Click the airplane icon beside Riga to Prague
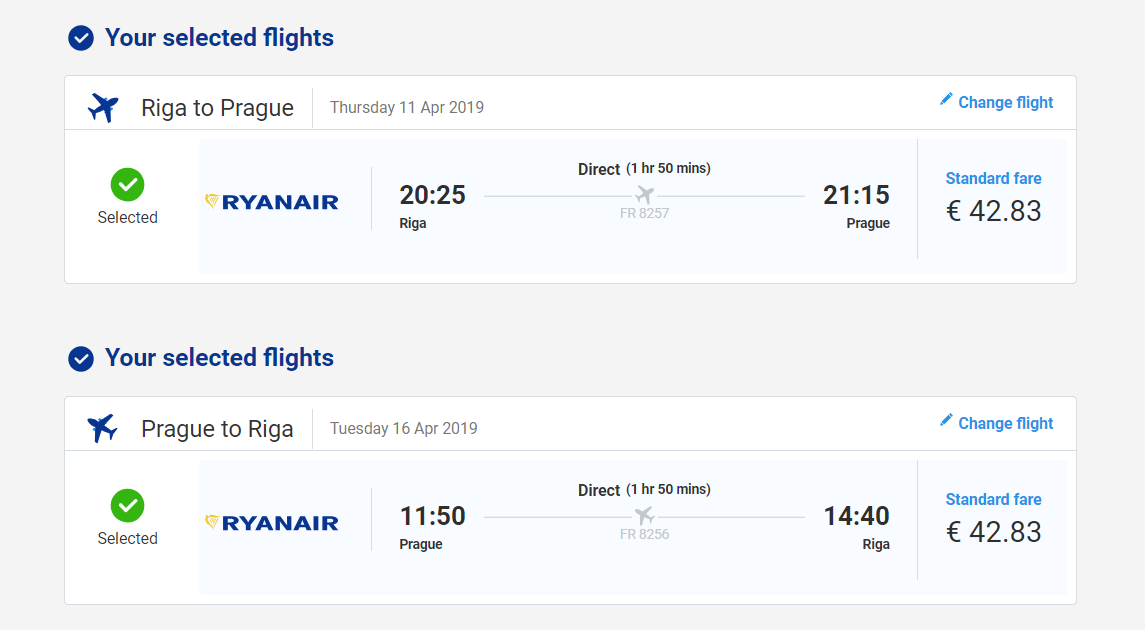The width and height of the screenshot is (1145, 630). point(103,107)
